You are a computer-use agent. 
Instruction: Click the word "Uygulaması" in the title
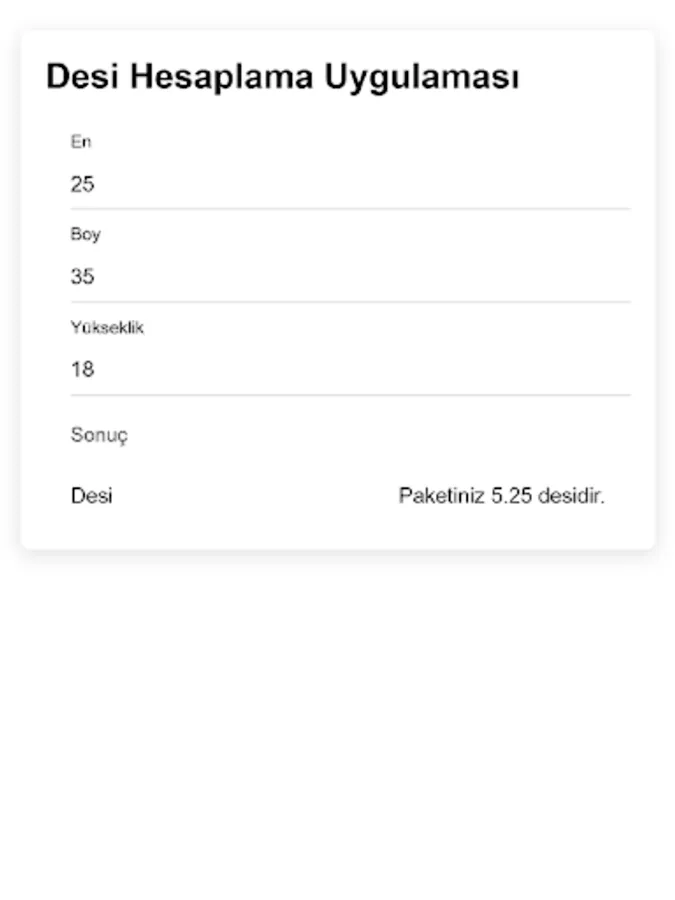click(x=422, y=77)
